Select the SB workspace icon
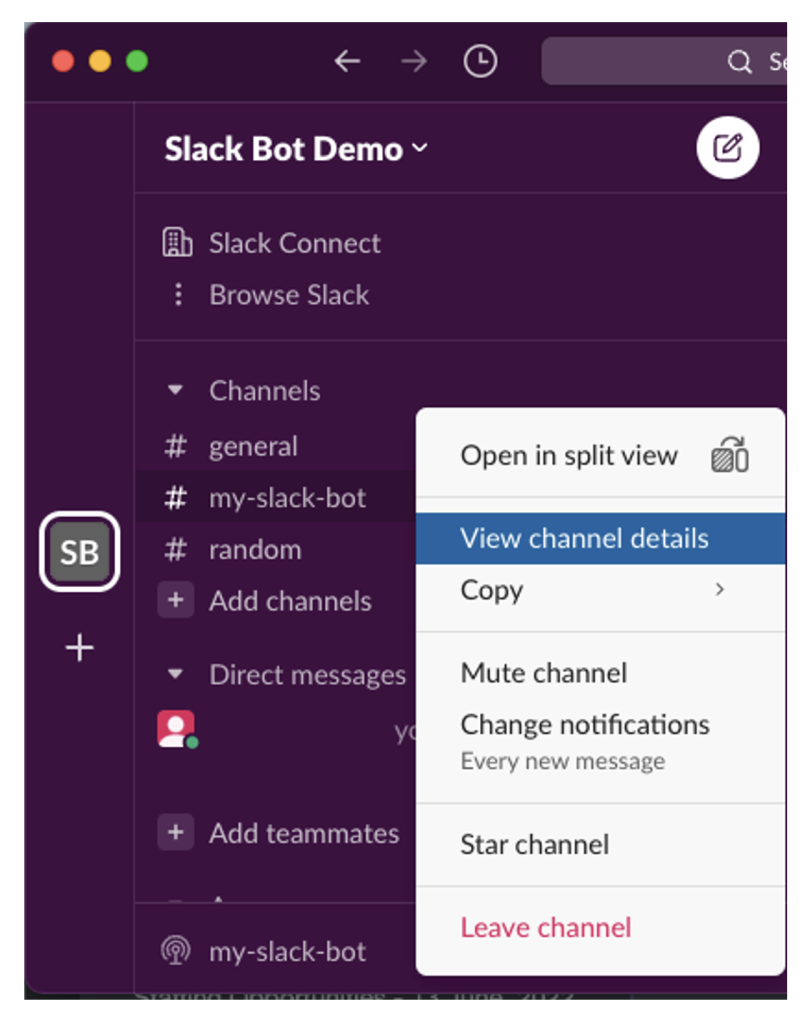The width and height of the screenshot is (810, 1024). click(x=79, y=551)
